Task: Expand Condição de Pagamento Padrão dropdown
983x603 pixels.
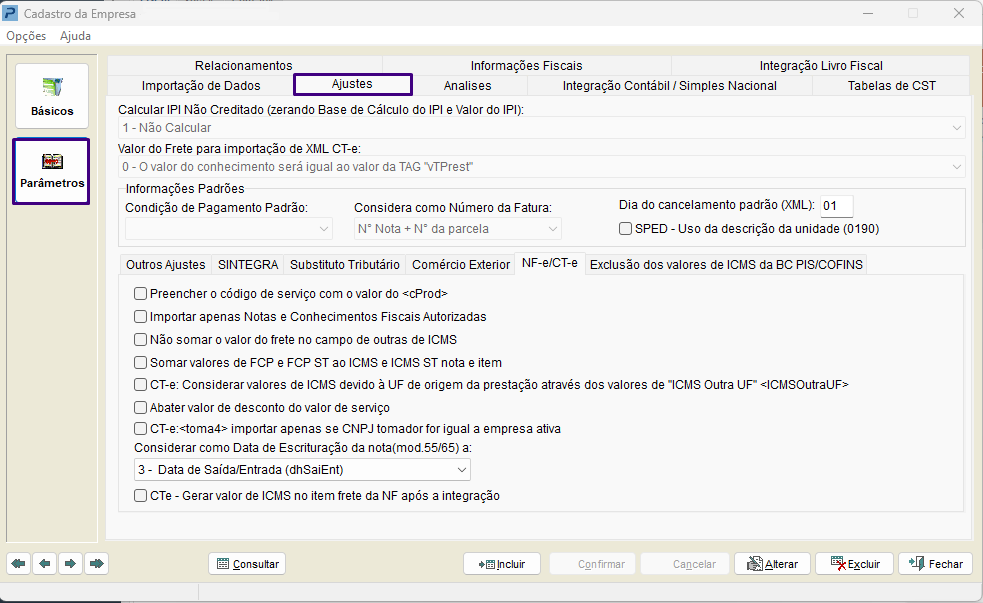Action: click(x=228, y=229)
